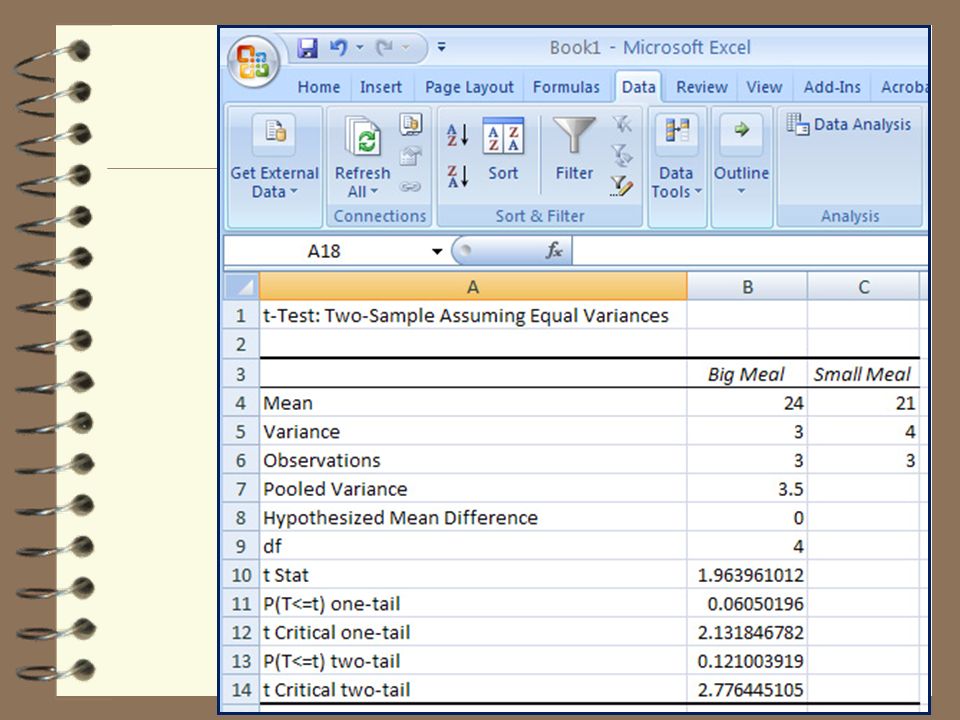This screenshot has width=960, height=720.
Task: Switch to the Home tab
Action: [x=318, y=88]
